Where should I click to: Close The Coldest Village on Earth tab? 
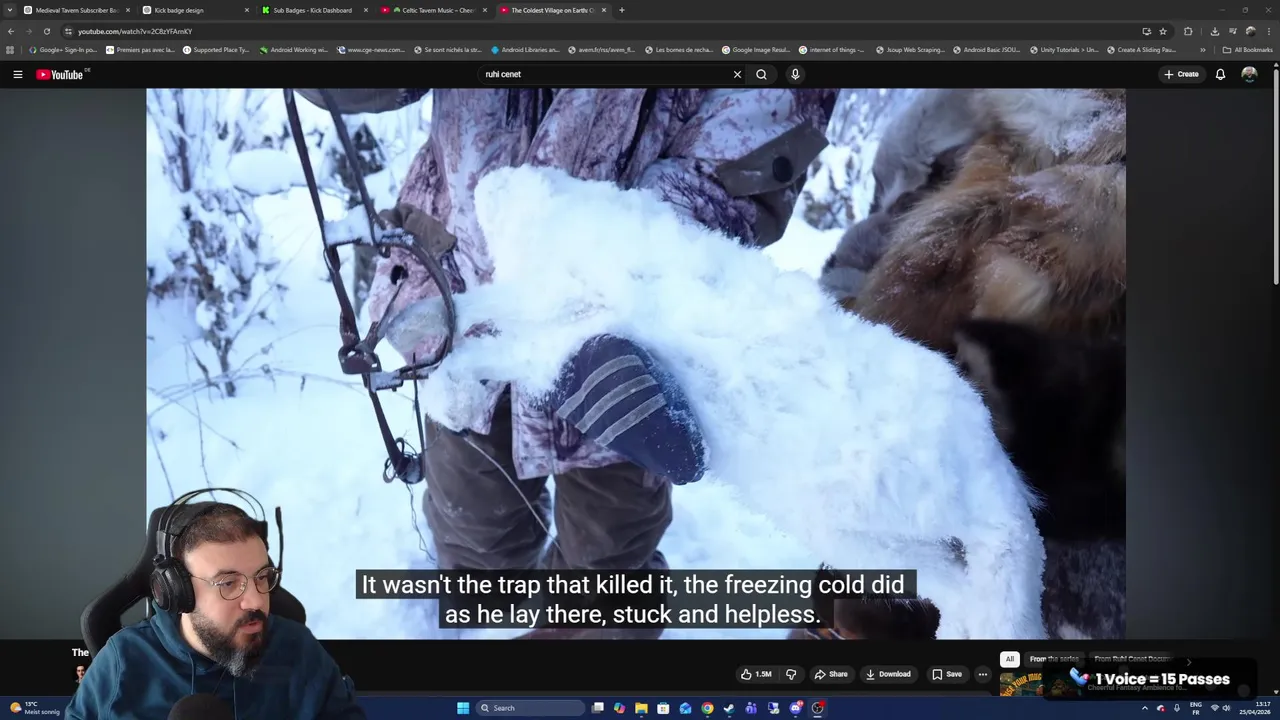[603, 10]
